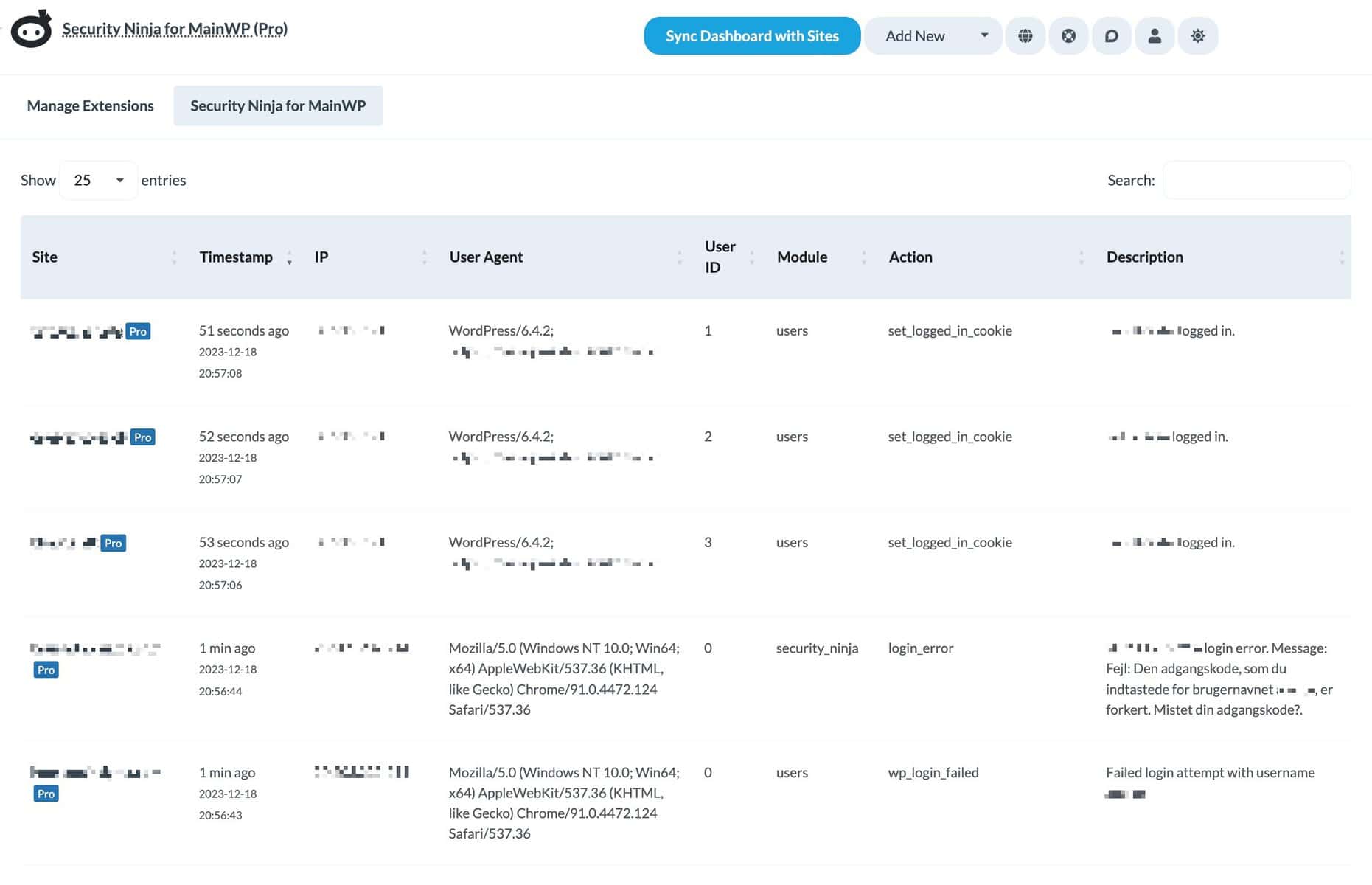Sort table by Action column header
This screenshot has width=1372, height=885.
tap(910, 257)
